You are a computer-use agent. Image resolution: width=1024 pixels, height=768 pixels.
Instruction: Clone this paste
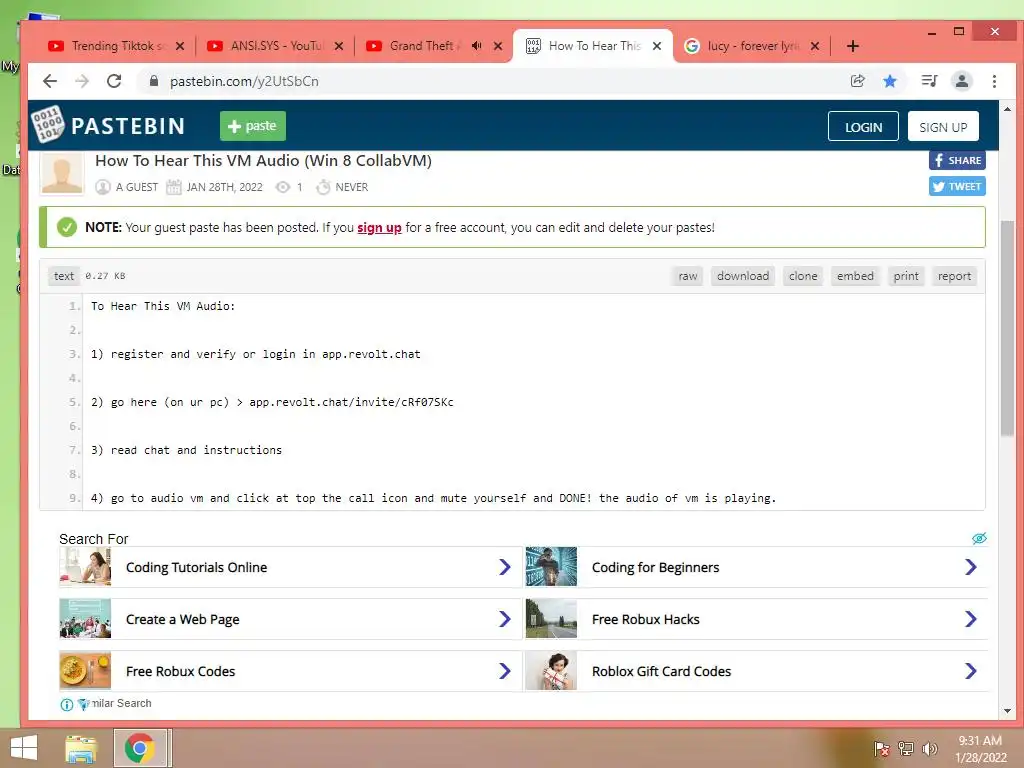(803, 276)
